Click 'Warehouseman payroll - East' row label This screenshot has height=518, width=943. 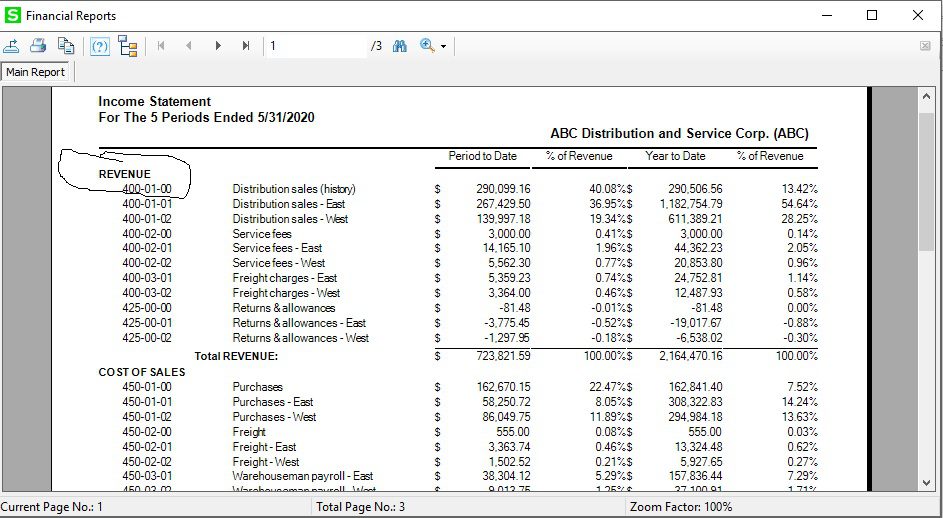tap(303, 476)
